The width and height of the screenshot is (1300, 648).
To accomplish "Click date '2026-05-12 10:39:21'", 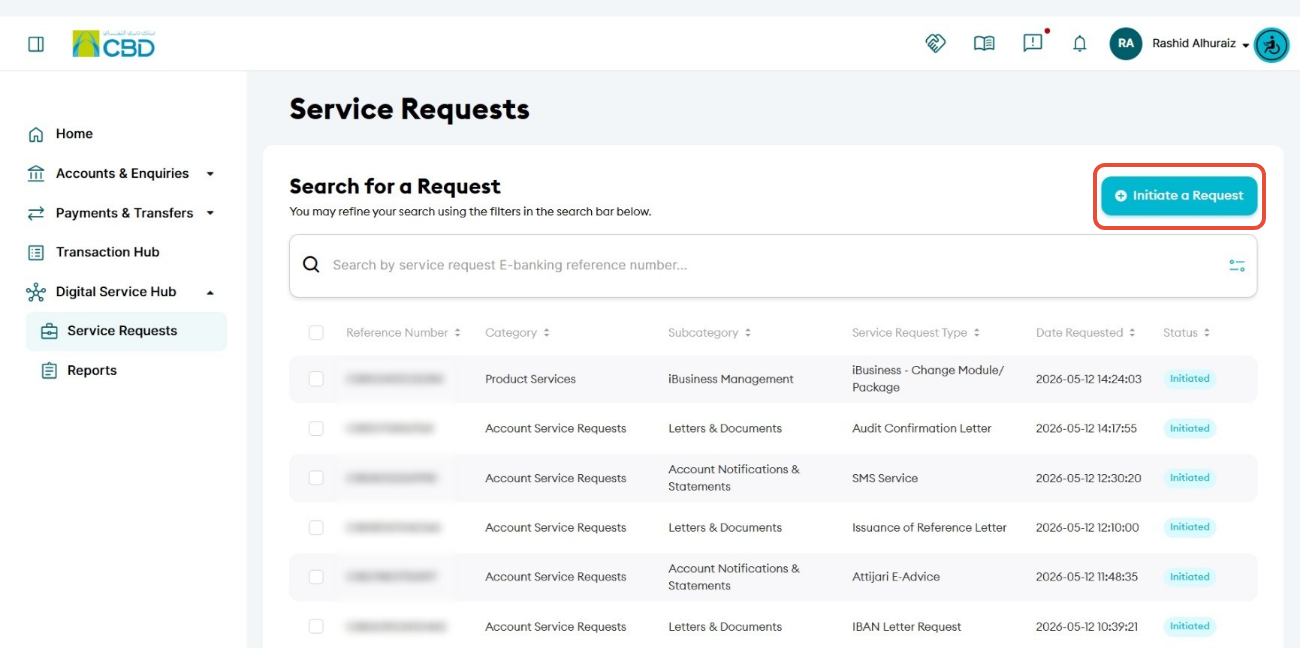I will (x=1087, y=627).
